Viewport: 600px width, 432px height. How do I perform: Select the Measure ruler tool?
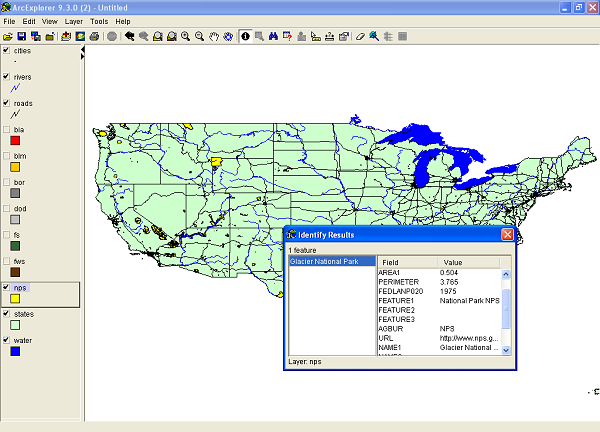[316, 37]
